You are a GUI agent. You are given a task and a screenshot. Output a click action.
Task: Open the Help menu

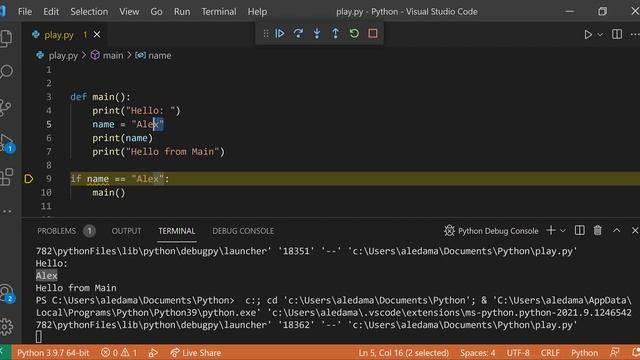(x=257, y=11)
